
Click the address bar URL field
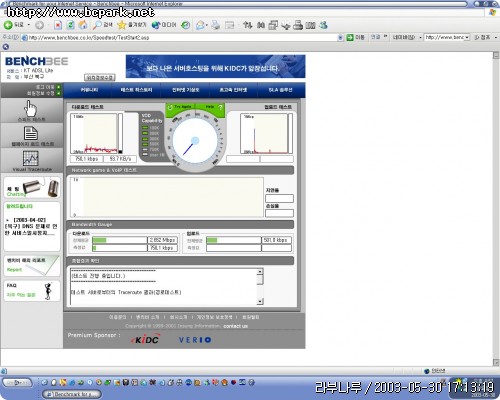coord(182,38)
